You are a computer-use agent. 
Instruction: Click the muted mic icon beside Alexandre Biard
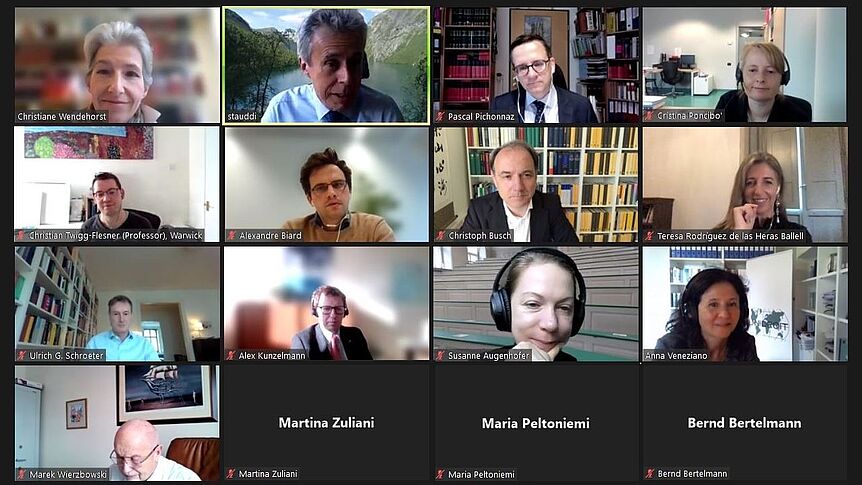click(x=231, y=235)
